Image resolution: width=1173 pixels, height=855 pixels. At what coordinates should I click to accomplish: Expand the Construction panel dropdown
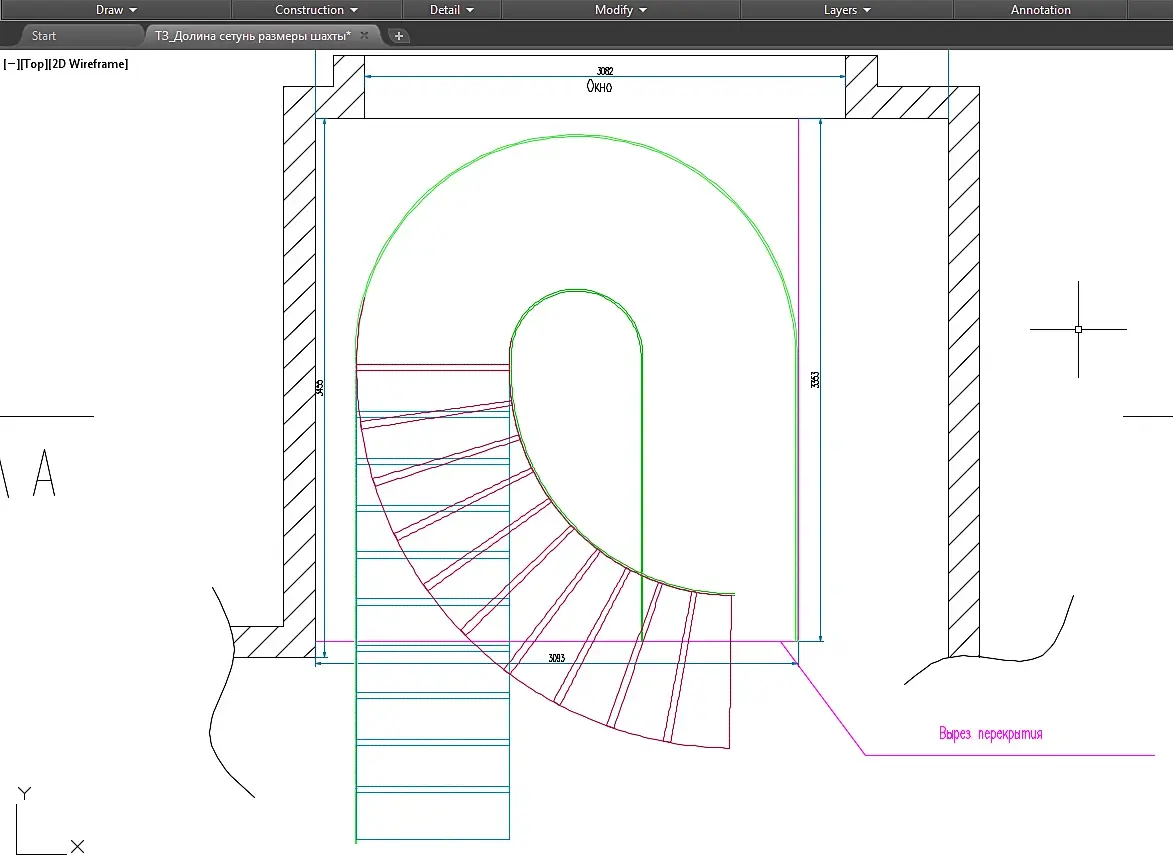316,10
